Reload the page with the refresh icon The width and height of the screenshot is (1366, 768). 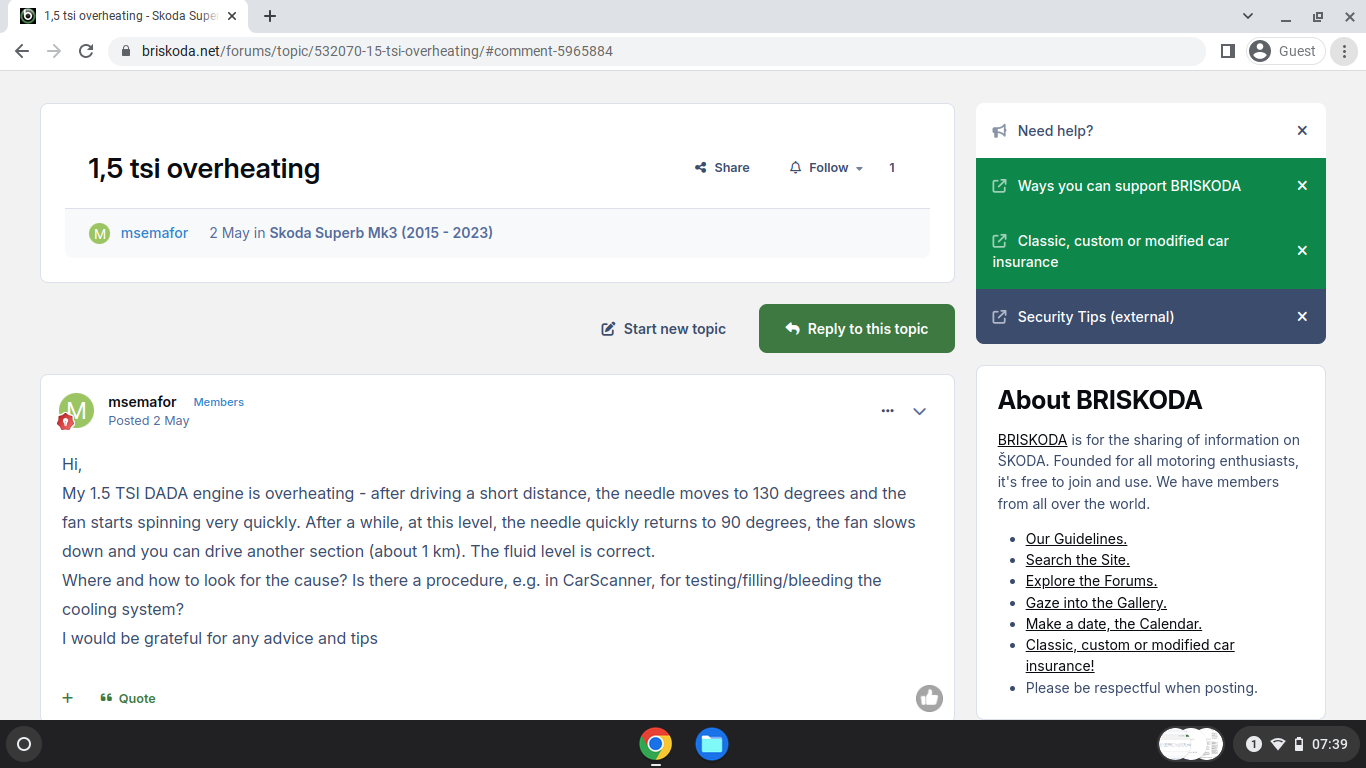click(x=86, y=51)
